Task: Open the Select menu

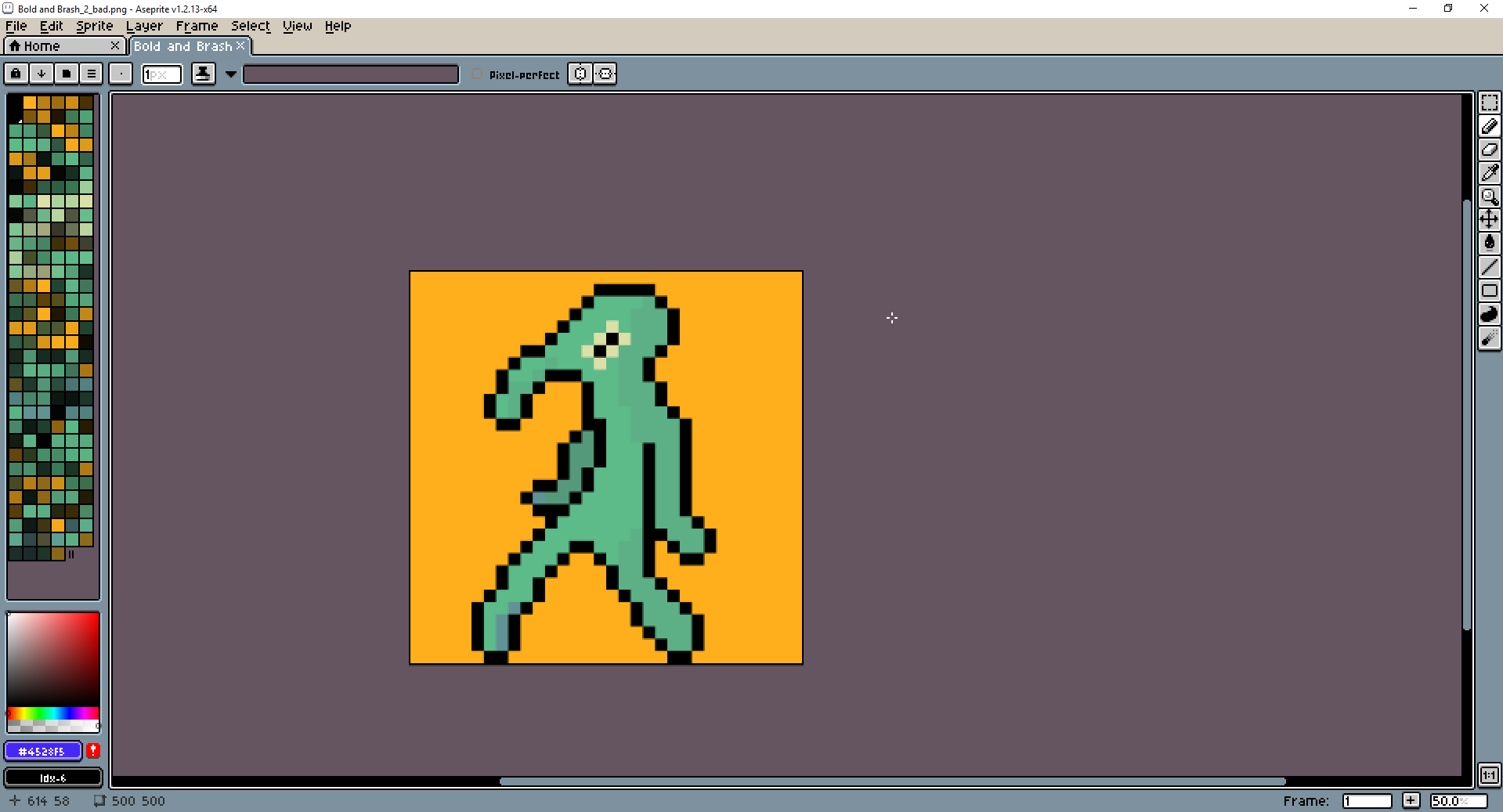Action: pos(250,26)
